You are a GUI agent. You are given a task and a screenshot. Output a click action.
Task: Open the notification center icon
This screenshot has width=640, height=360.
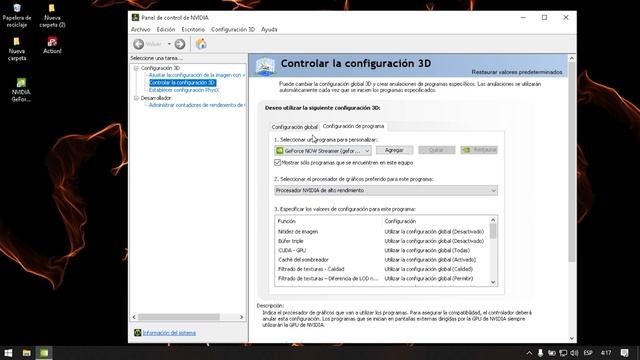tap(624, 353)
